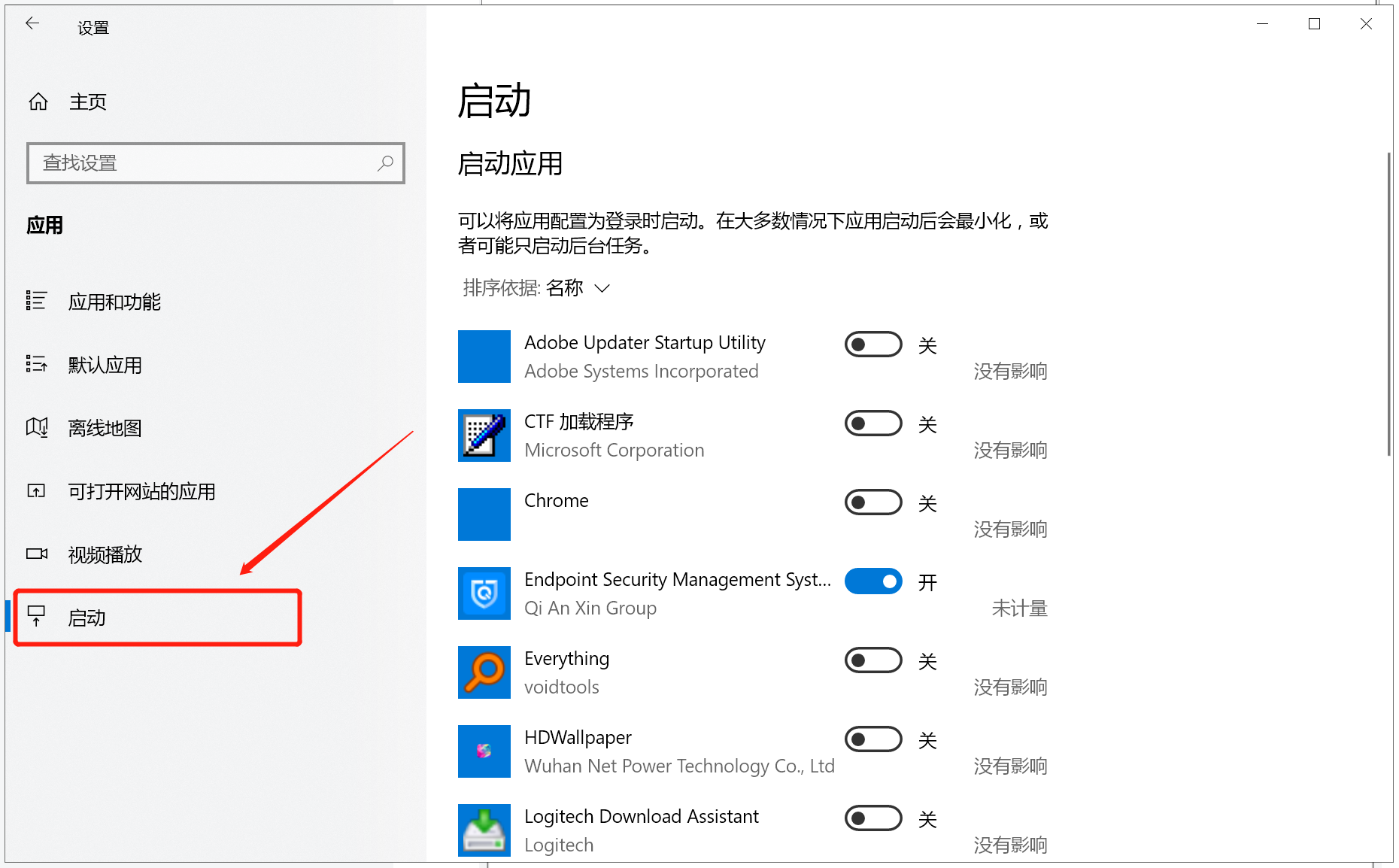Click 'Qi An Xin Group' publisher text

click(x=590, y=608)
